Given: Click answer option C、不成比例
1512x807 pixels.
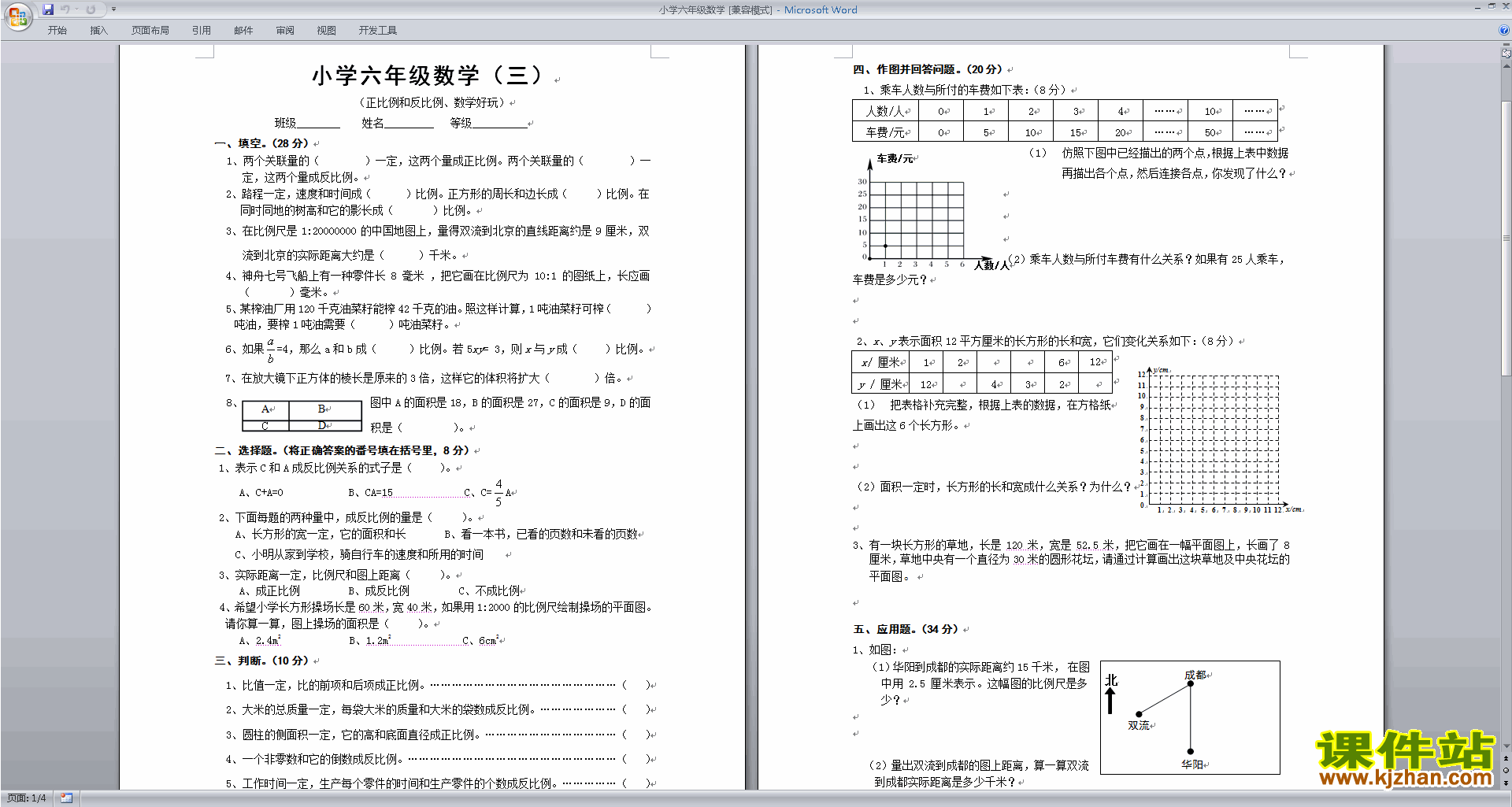Looking at the screenshot, I should point(489,590).
